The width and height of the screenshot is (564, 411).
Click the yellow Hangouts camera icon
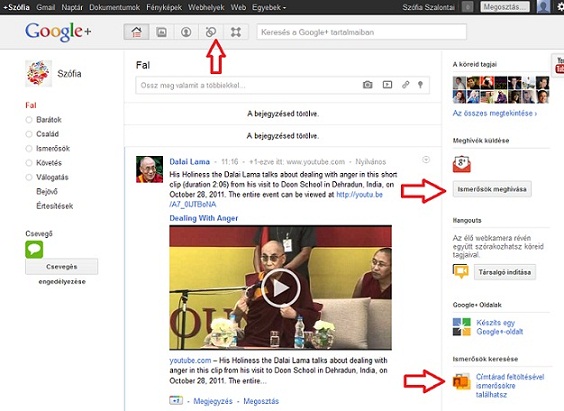click(x=461, y=271)
